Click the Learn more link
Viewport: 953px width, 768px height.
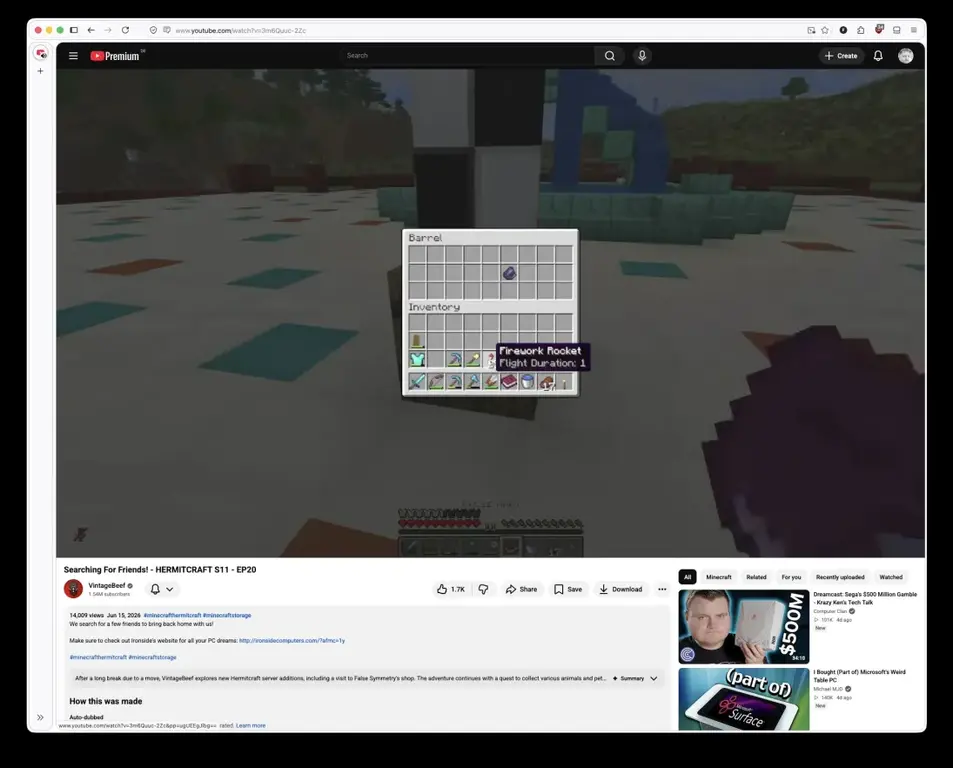point(250,725)
